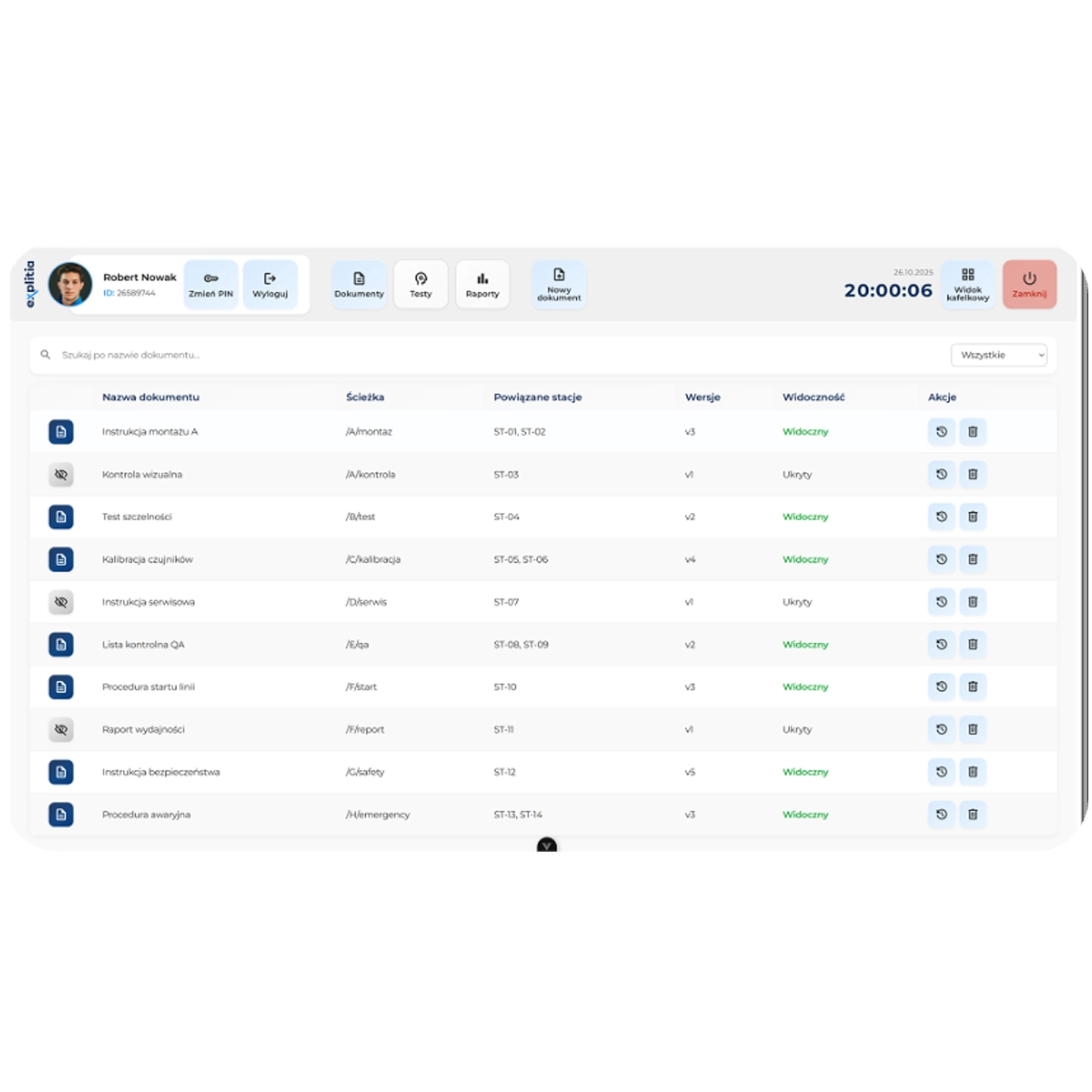Open the Wszystkie filter dropdown

click(998, 355)
